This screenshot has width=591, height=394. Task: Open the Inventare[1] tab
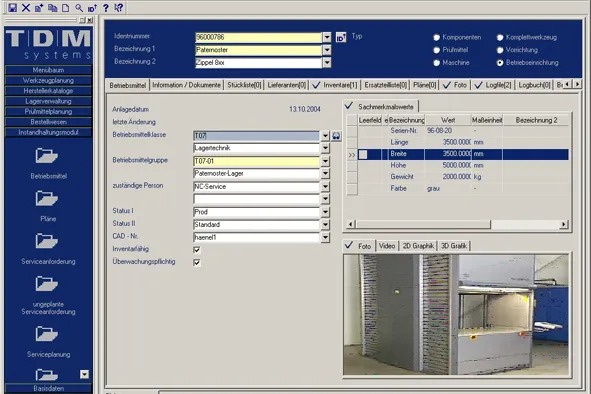click(x=335, y=85)
